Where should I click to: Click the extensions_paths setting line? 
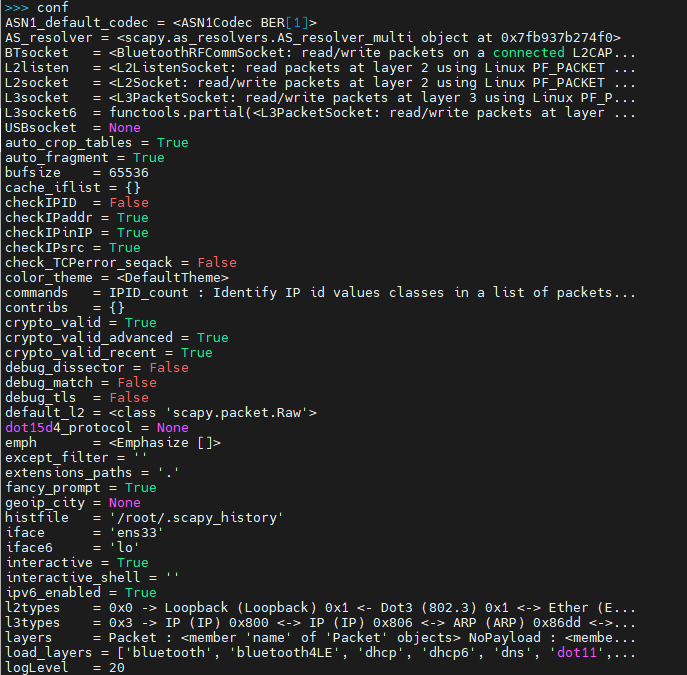pyautogui.click(x=92, y=473)
